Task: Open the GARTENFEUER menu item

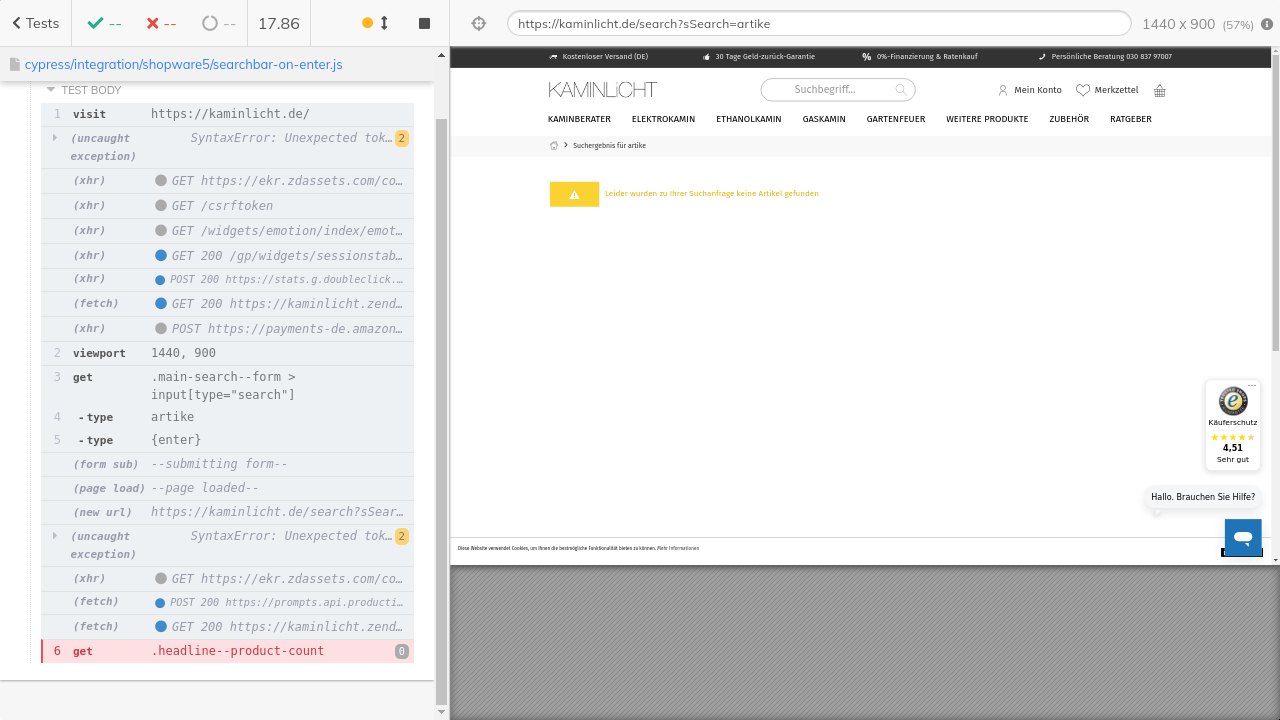Action: (x=895, y=119)
